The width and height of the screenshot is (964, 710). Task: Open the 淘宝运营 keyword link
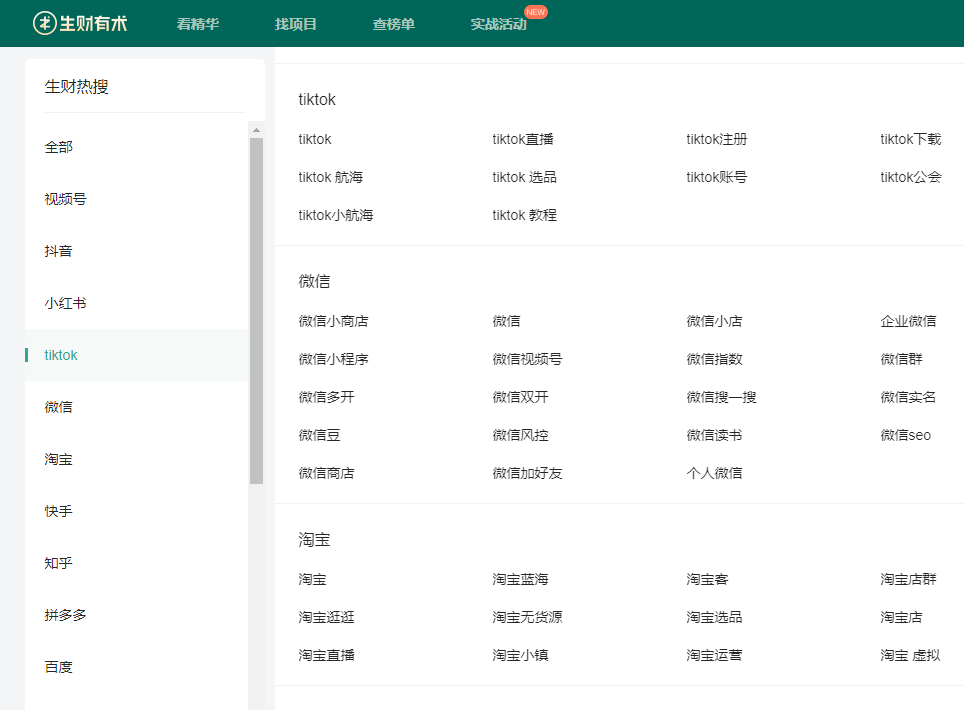tap(714, 655)
